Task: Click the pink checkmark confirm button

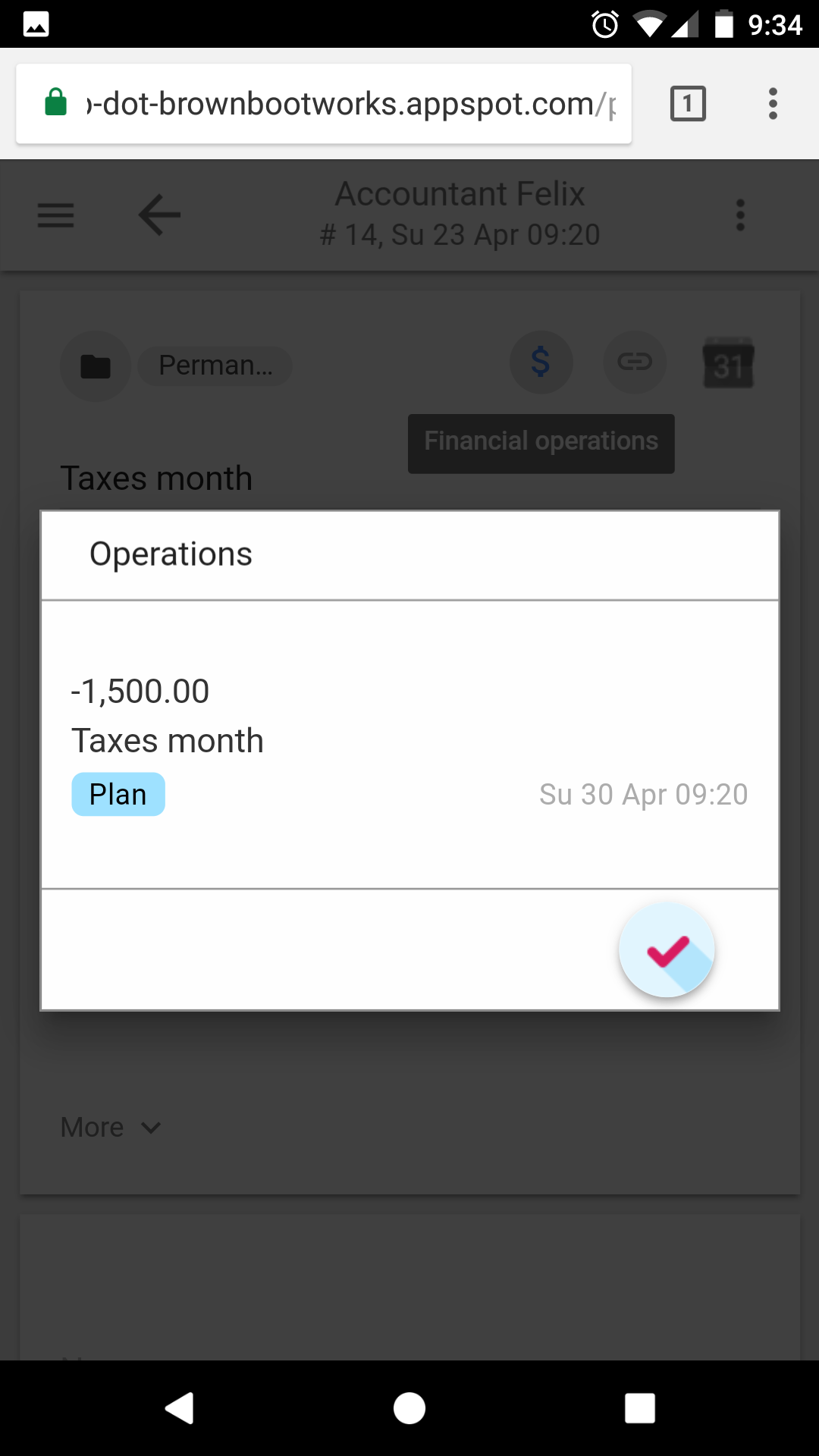Action: pyautogui.click(x=667, y=950)
